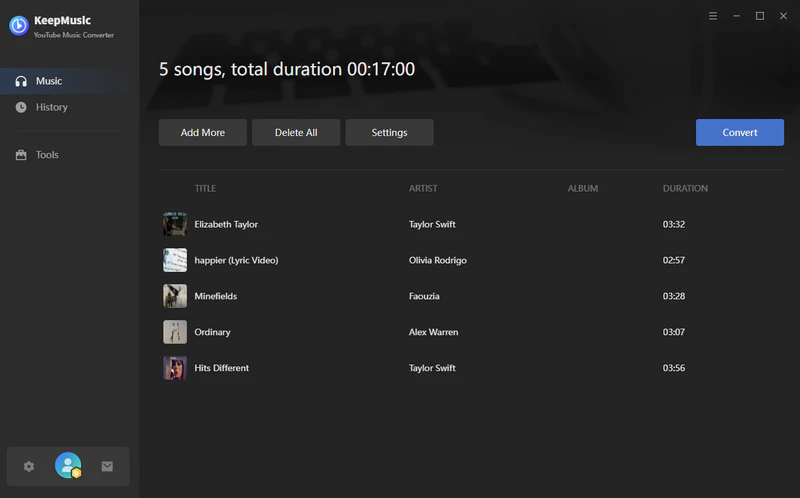Viewport: 800px width, 498px height.
Task: Click the Add More button
Action: (x=202, y=133)
